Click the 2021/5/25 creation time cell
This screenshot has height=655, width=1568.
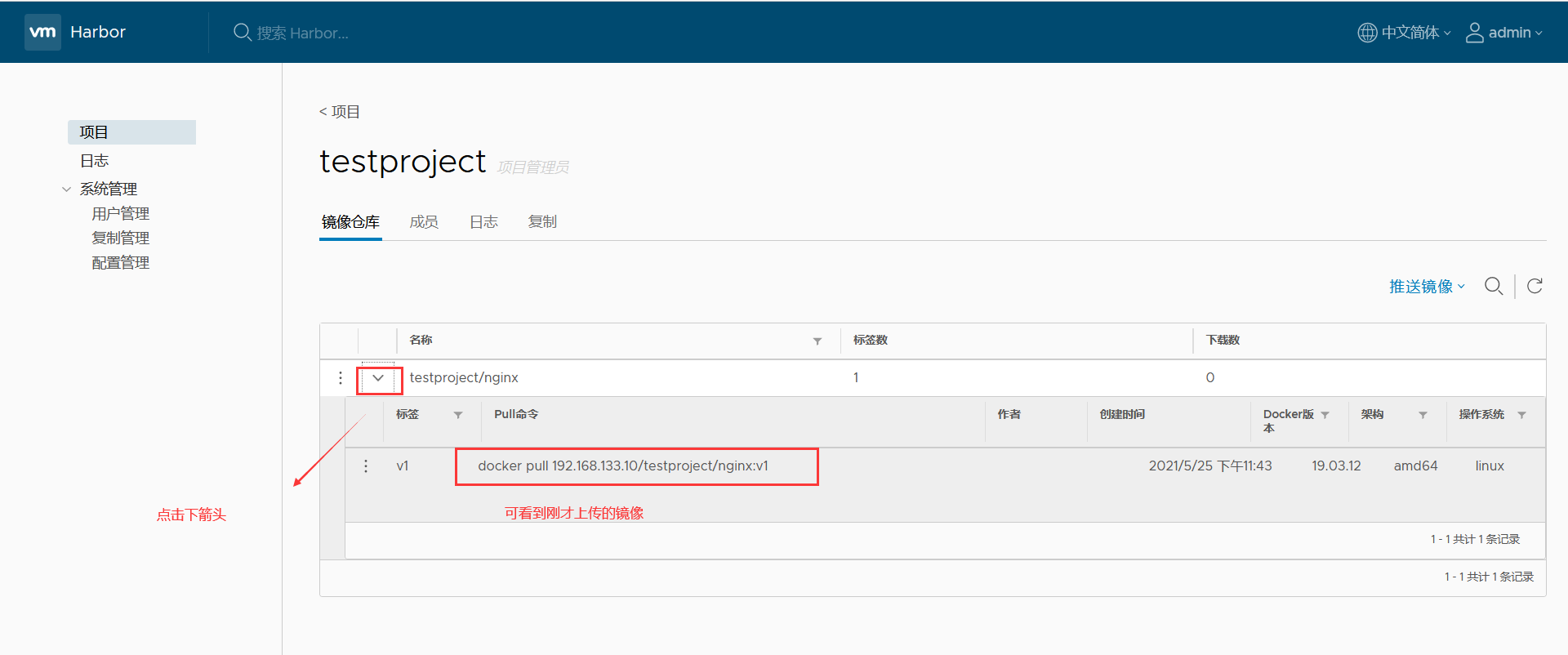1210,466
